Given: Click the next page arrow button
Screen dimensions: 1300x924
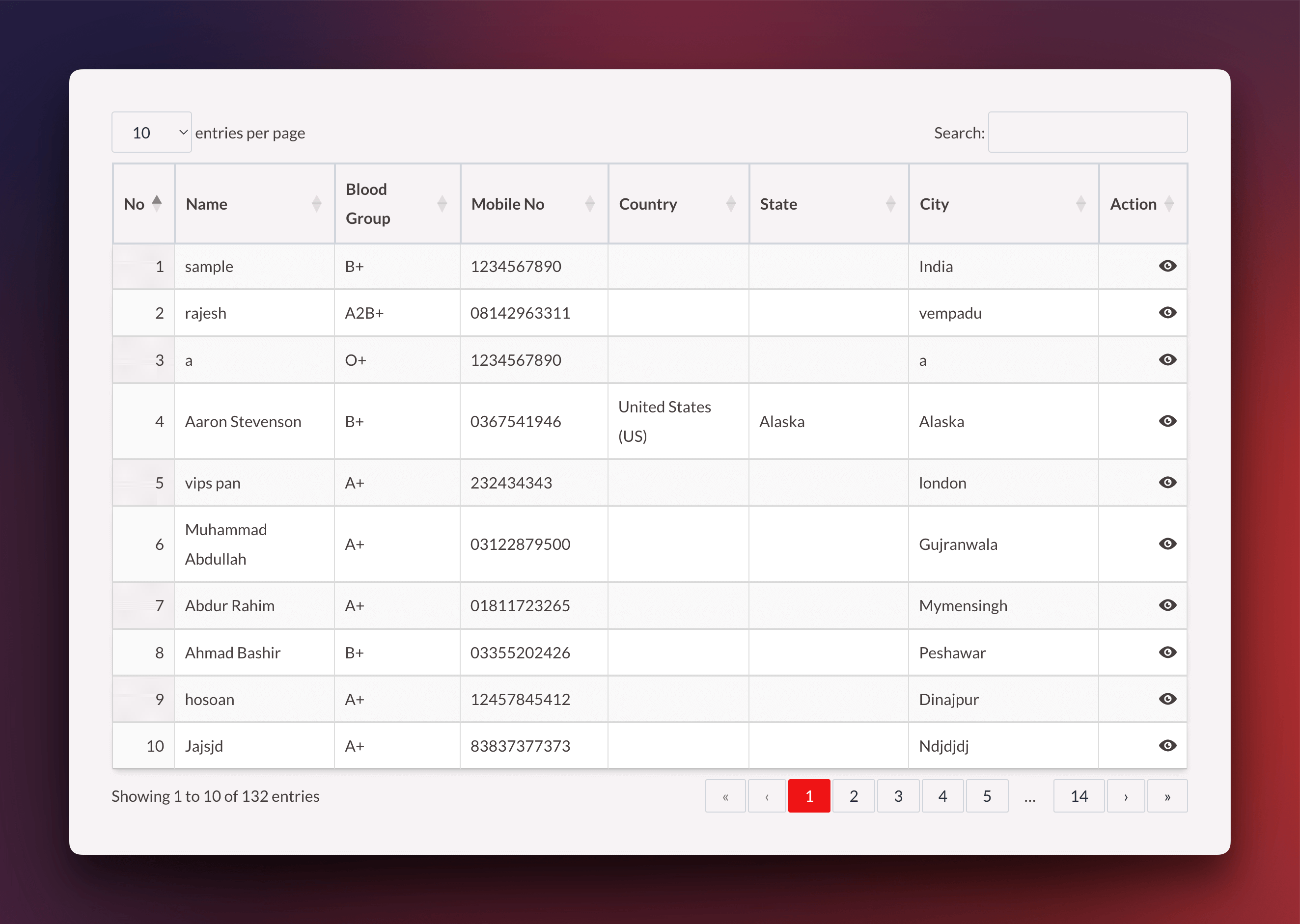Looking at the screenshot, I should [x=1125, y=796].
